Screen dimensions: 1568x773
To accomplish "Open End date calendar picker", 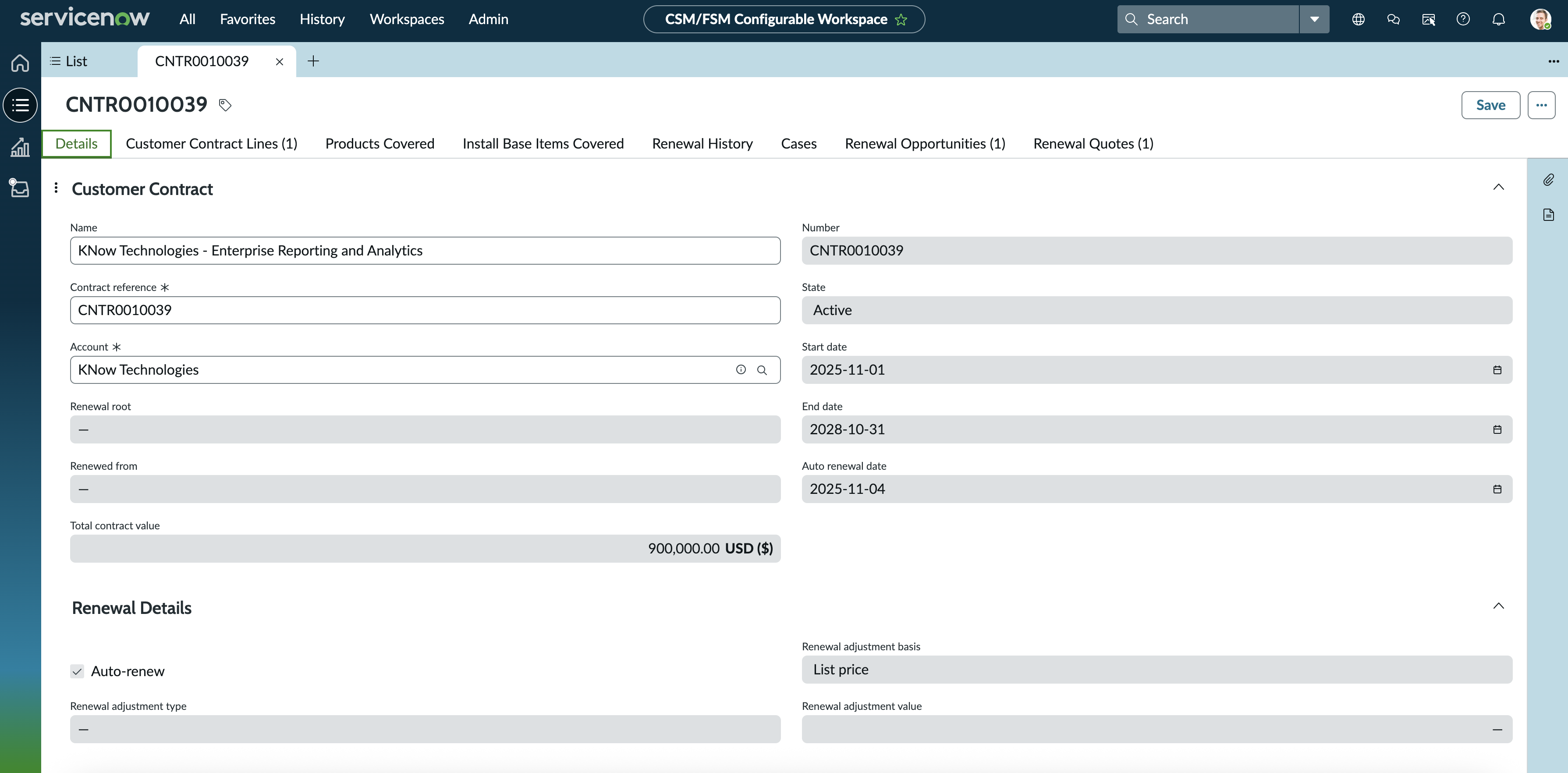I will click(1497, 430).
